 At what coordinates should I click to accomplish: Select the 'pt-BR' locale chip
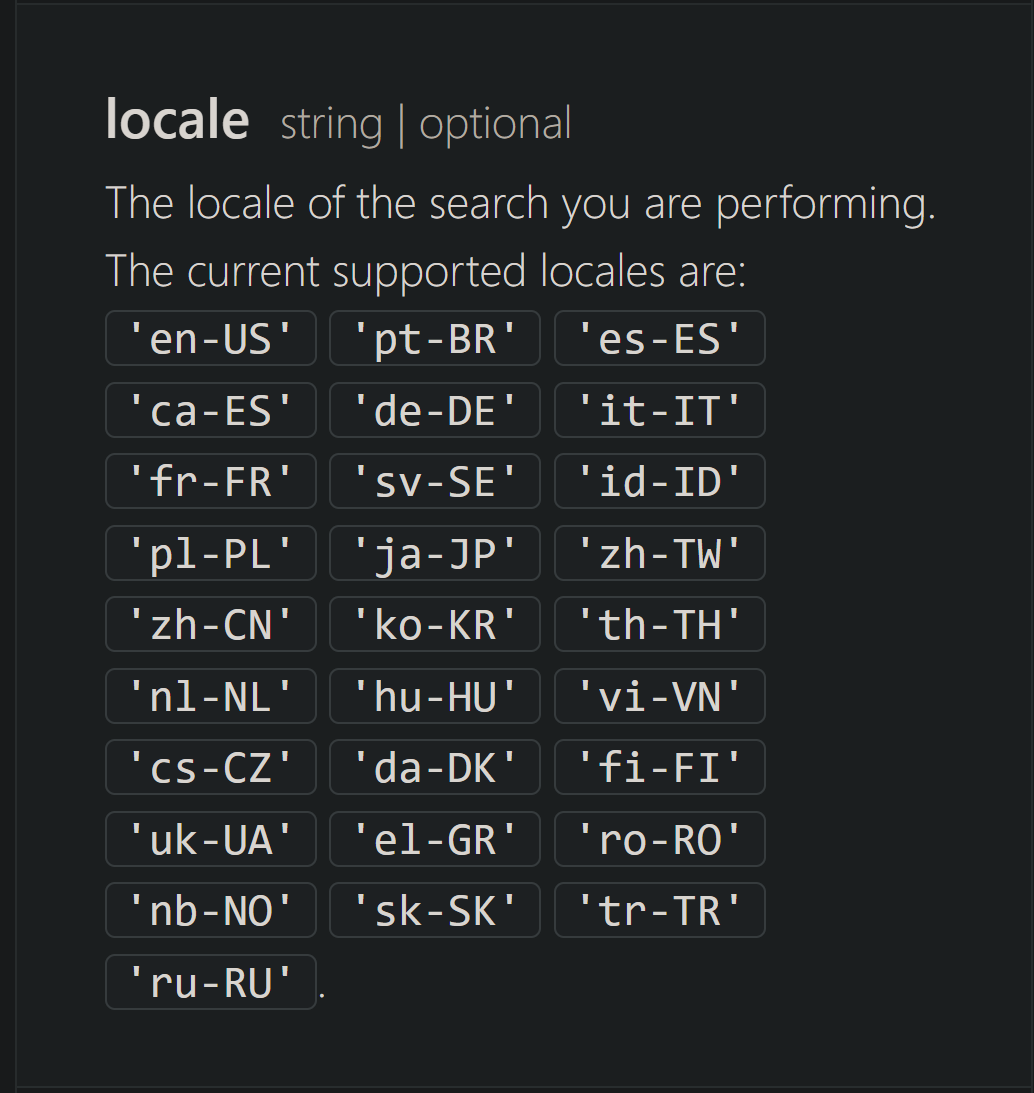pos(435,338)
